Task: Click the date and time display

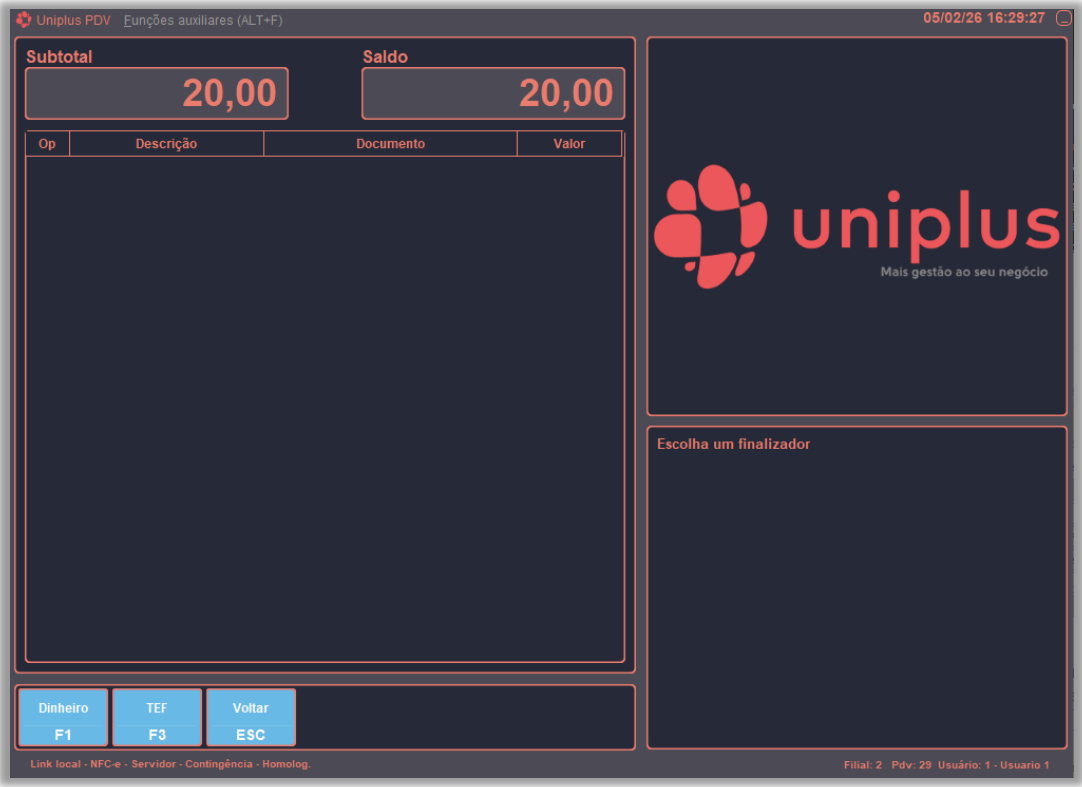Action: pyautogui.click(x=983, y=18)
